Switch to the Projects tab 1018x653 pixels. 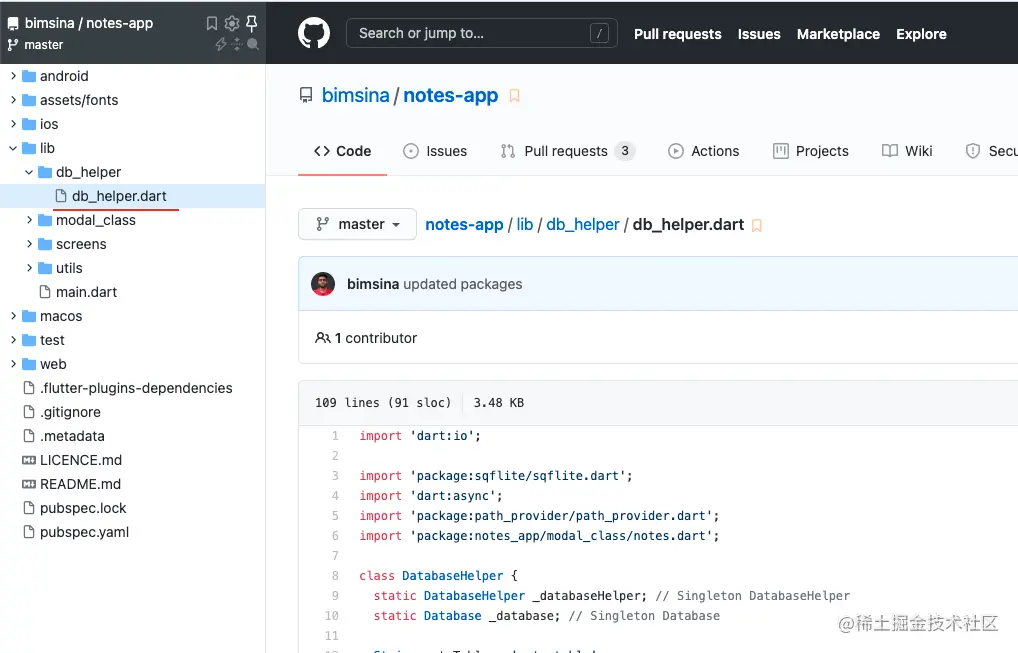810,151
